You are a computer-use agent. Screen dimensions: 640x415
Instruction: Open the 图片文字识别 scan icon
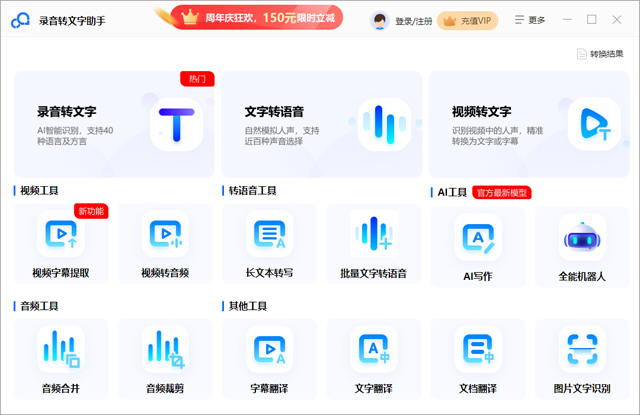[x=582, y=349]
